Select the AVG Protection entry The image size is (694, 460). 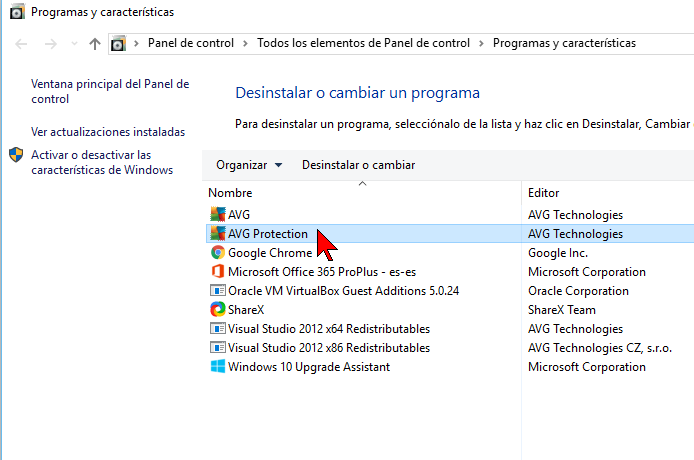click(268, 234)
